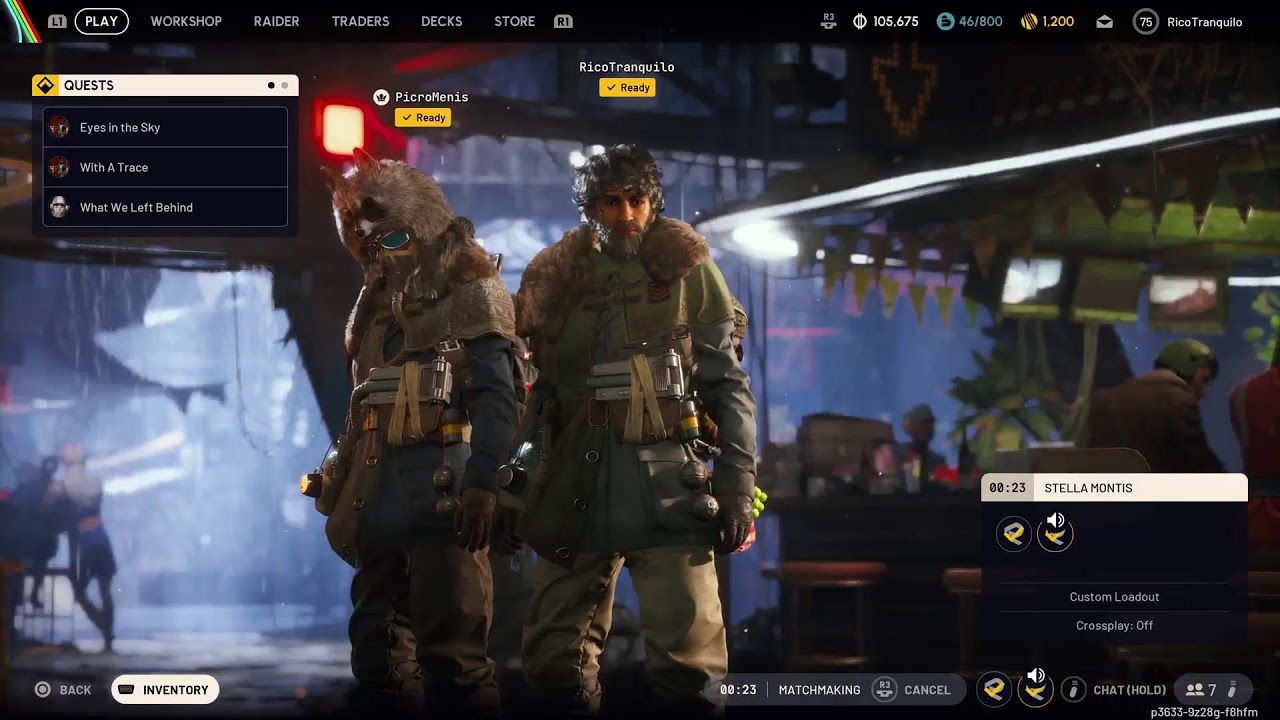This screenshot has width=1280, height=720.
Task: Click the Eyes in the Sky trader portrait
Action: [x=59, y=127]
